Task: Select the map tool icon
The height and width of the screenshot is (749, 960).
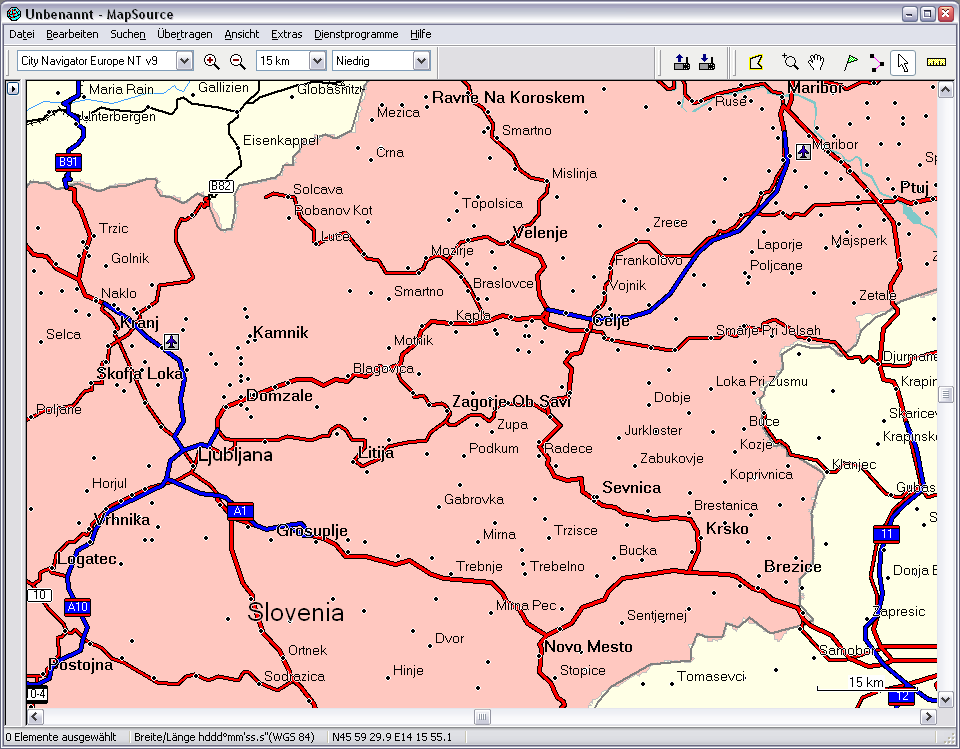Action: click(x=756, y=62)
